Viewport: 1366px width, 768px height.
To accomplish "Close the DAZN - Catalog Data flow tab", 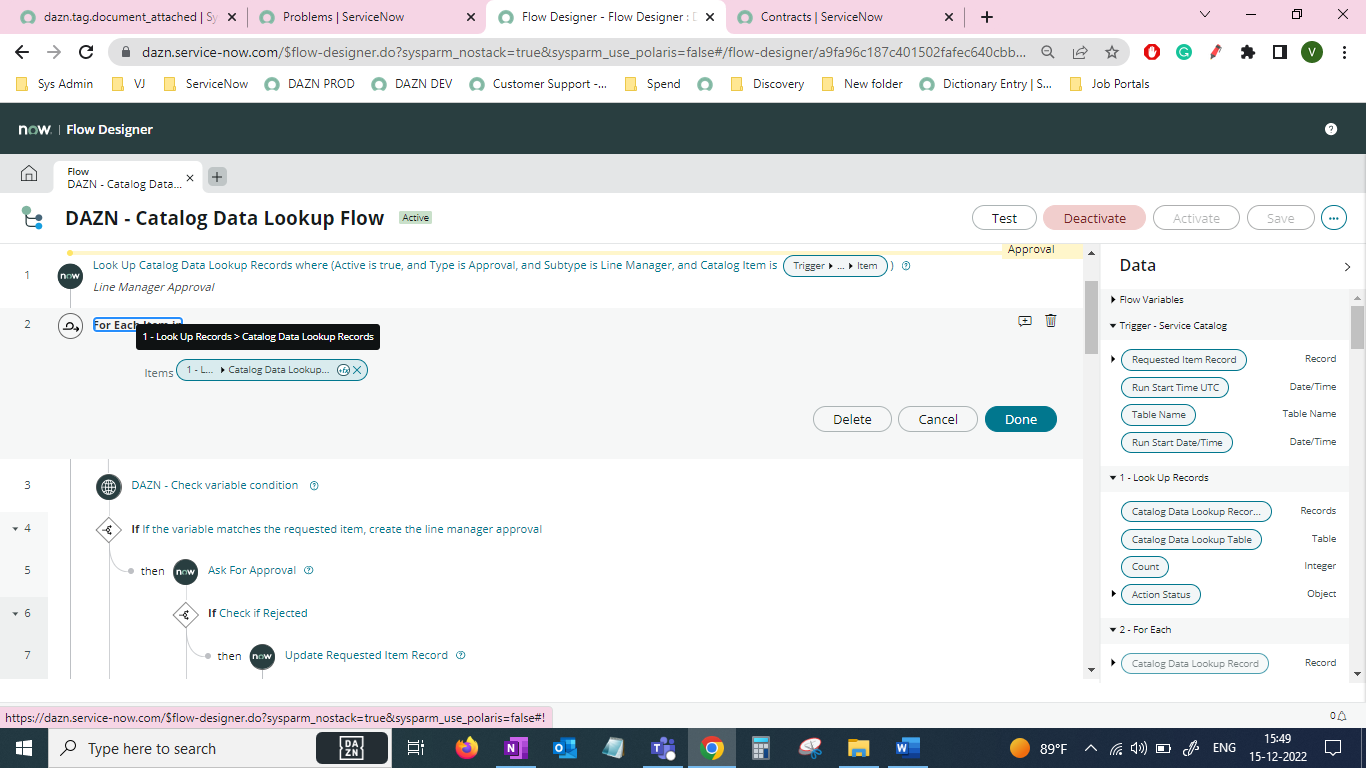I will point(191,178).
